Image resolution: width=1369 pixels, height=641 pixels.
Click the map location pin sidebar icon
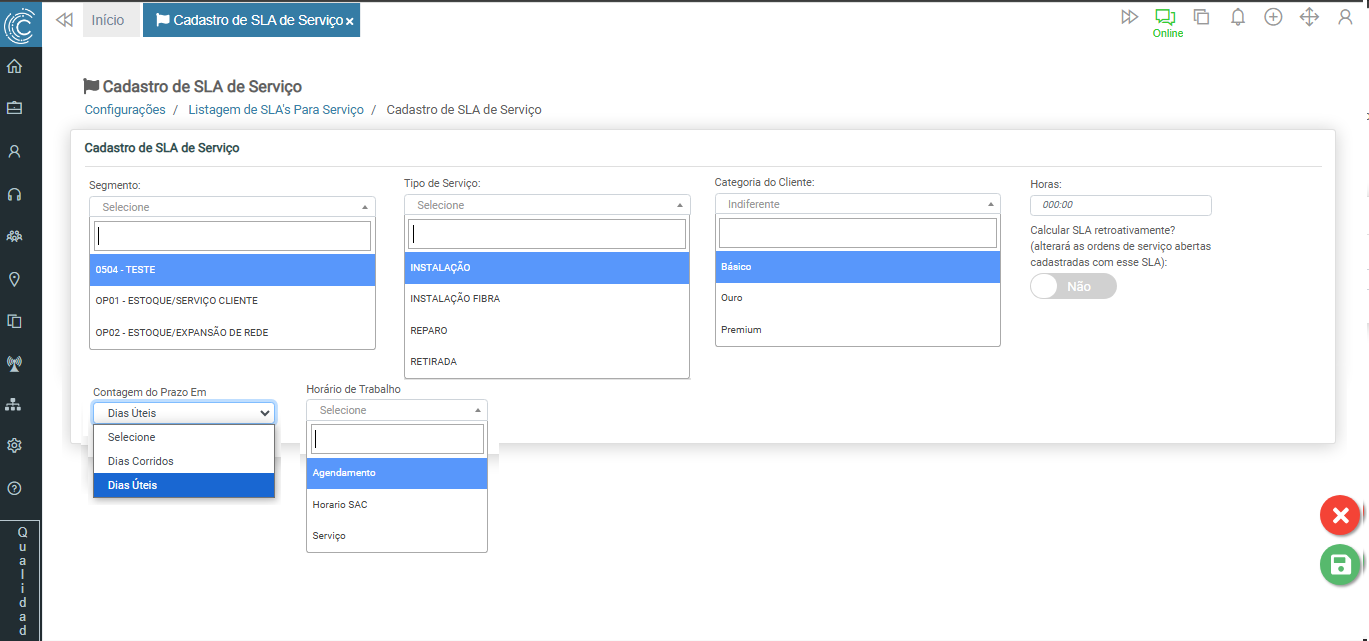tap(14, 279)
